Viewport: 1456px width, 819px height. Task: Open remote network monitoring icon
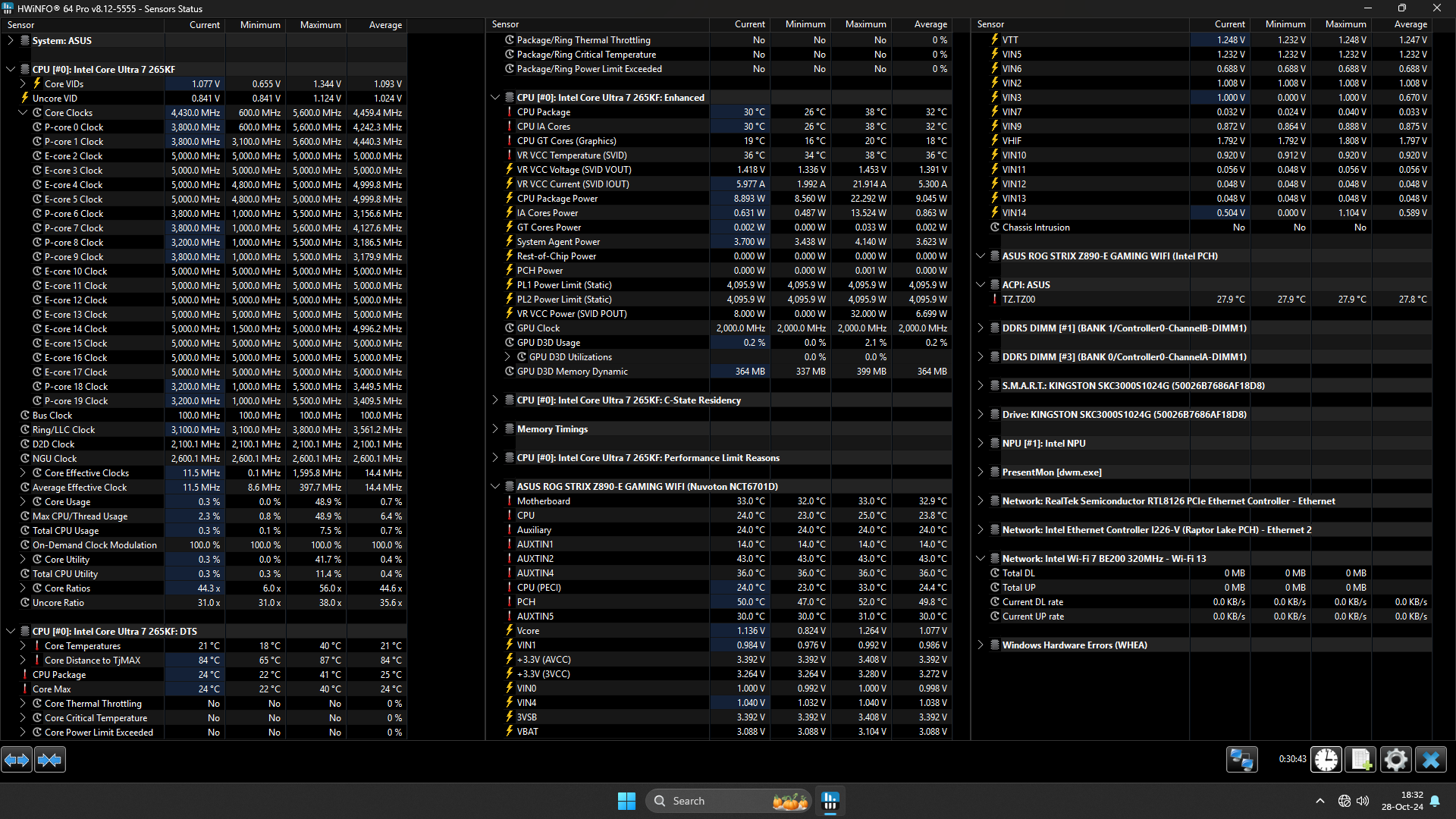1241,759
